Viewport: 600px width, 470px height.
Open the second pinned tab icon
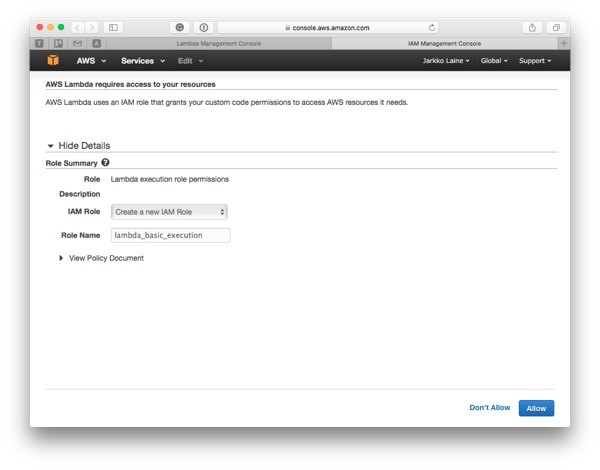(x=58, y=43)
